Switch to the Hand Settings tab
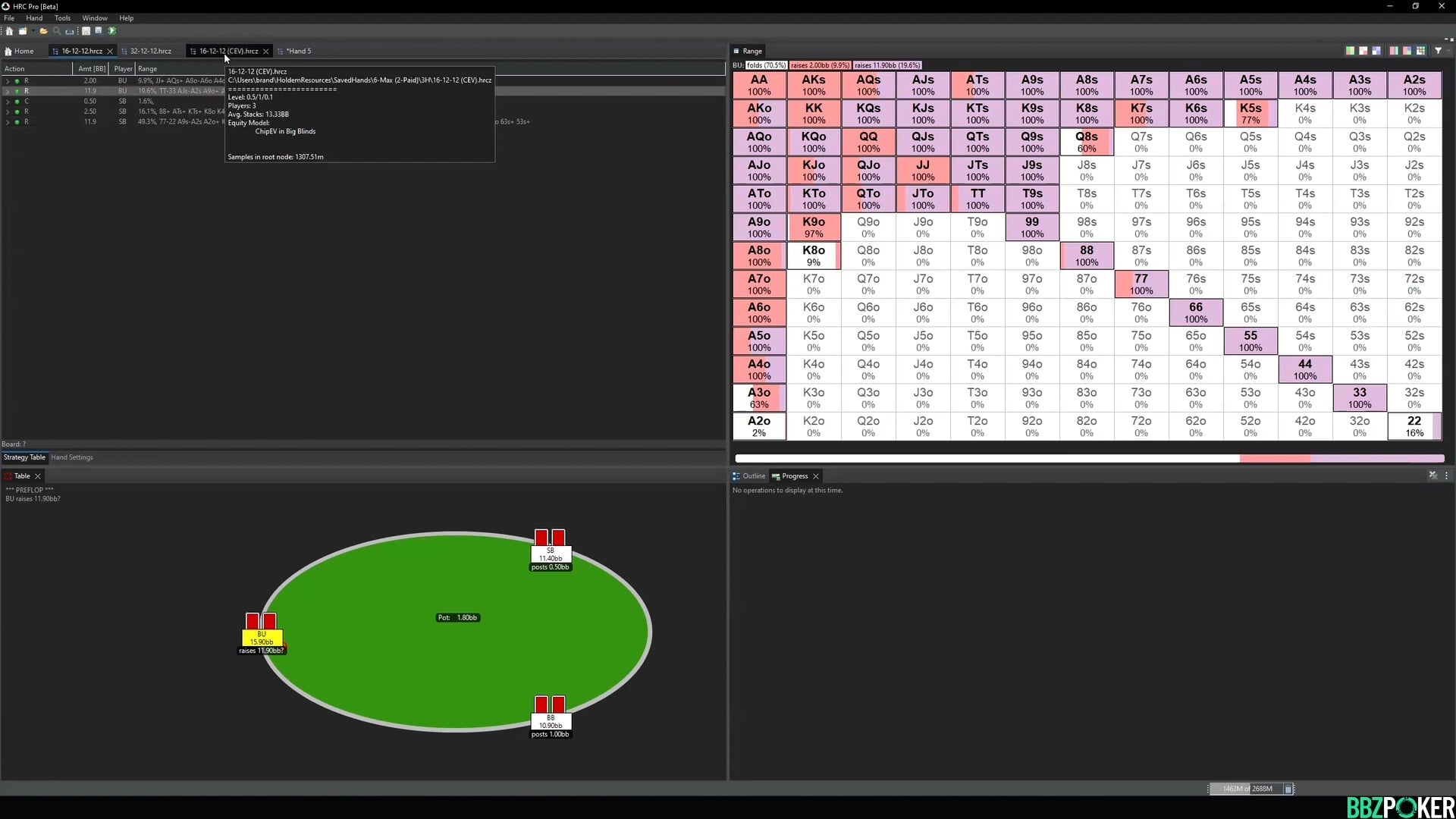The height and width of the screenshot is (819, 1456). point(72,457)
